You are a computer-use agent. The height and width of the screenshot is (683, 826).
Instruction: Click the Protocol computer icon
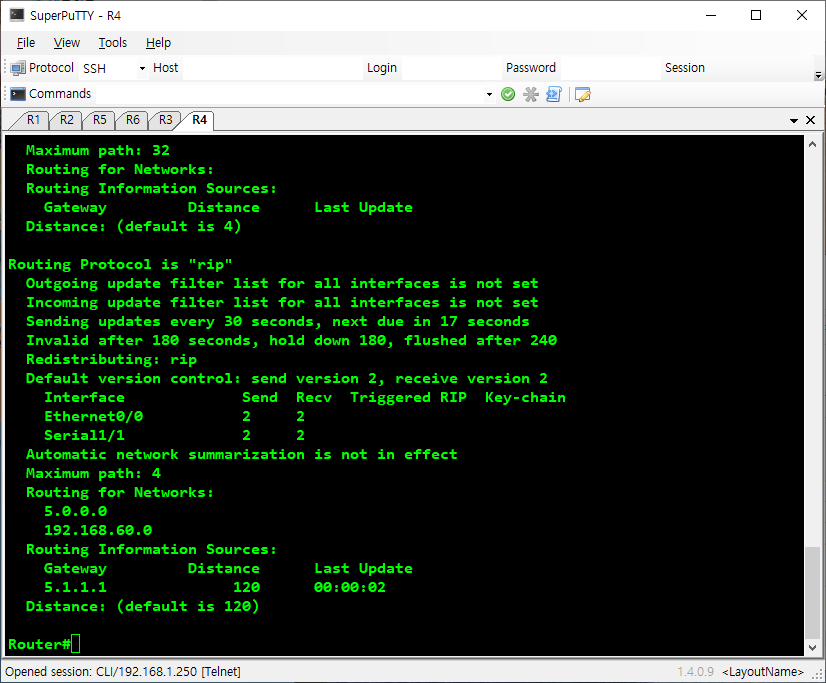point(18,68)
